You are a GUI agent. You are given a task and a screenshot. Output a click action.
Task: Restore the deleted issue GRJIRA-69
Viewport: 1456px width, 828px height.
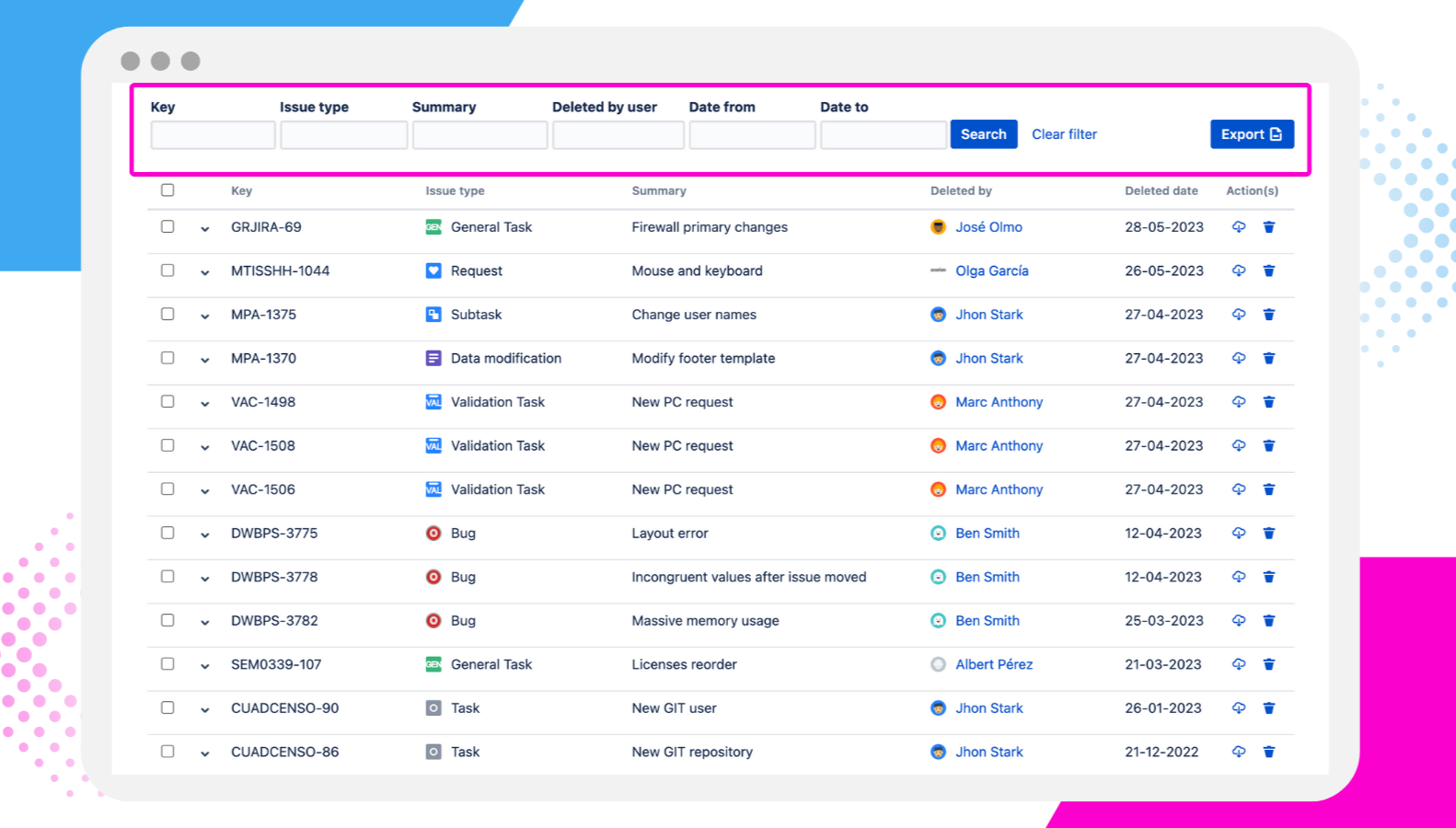1239,227
